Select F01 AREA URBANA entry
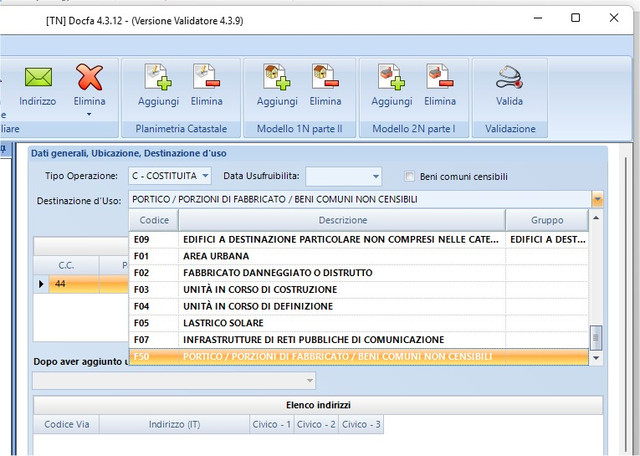 (359, 256)
